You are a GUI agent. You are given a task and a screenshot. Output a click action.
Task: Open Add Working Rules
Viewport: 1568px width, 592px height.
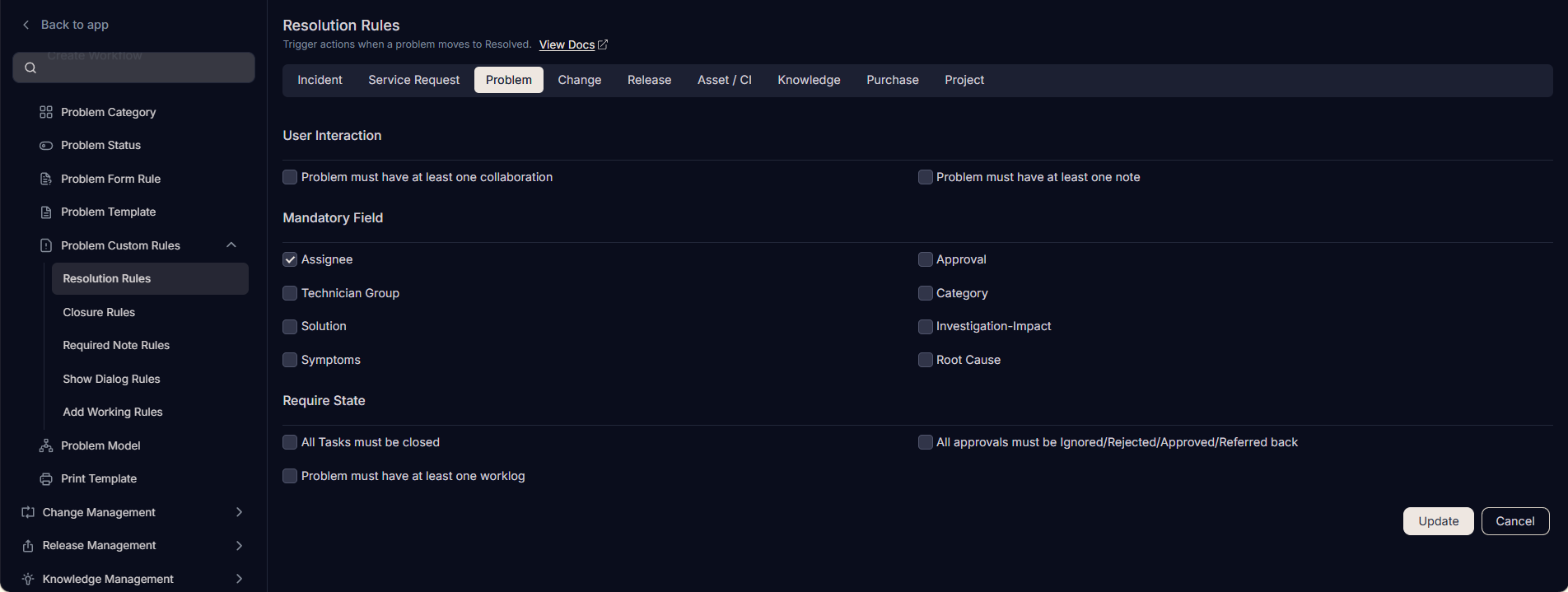pos(113,413)
